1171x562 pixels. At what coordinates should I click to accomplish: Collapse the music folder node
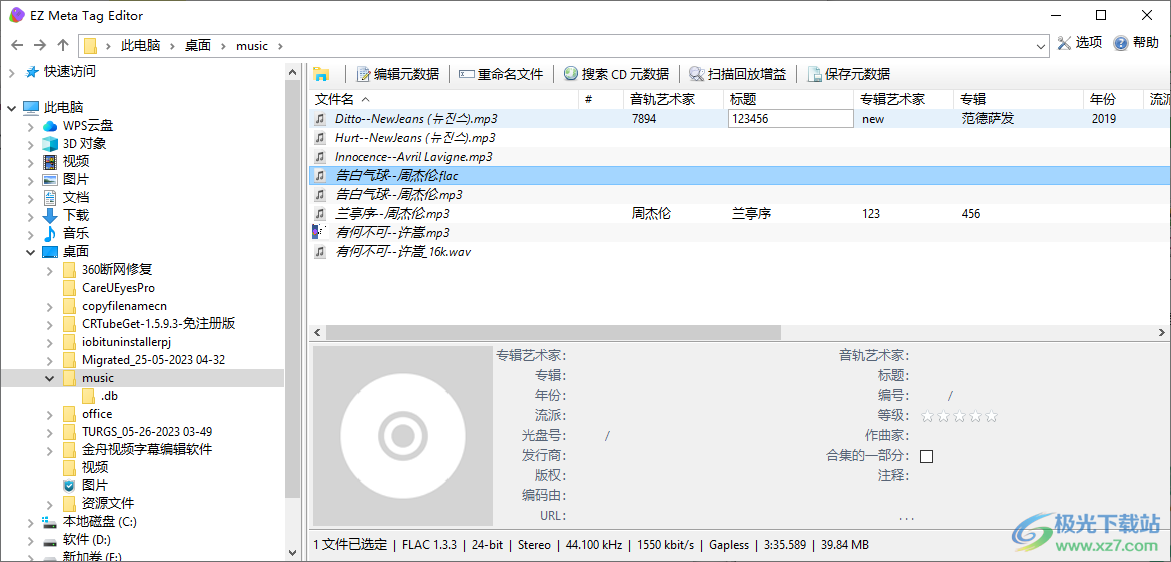pyautogui.click(x=50, y=378)
